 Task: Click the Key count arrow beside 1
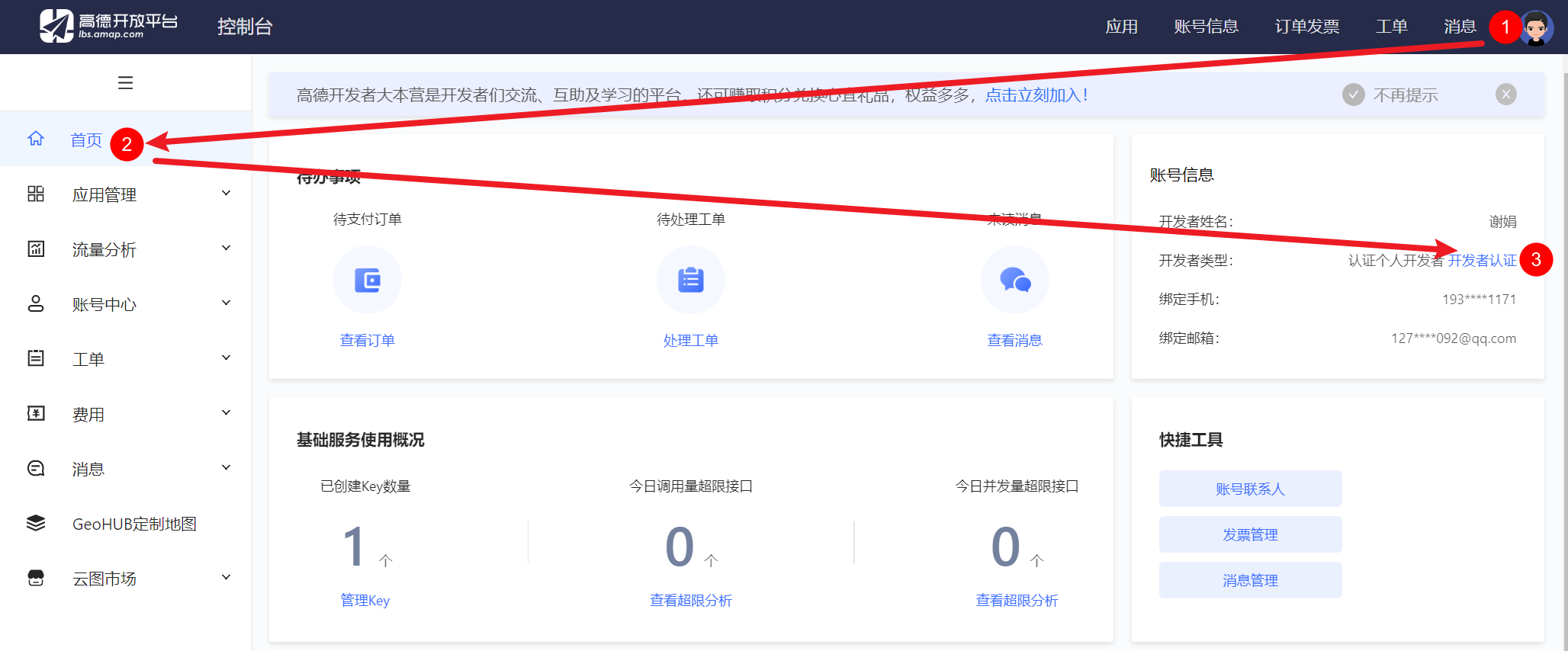(x=386, y=560)
